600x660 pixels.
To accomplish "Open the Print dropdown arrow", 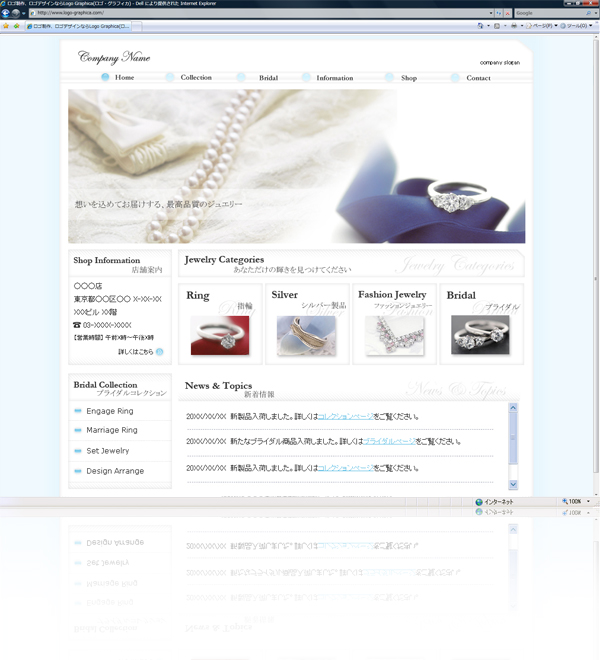I will [x=522, y=26].
